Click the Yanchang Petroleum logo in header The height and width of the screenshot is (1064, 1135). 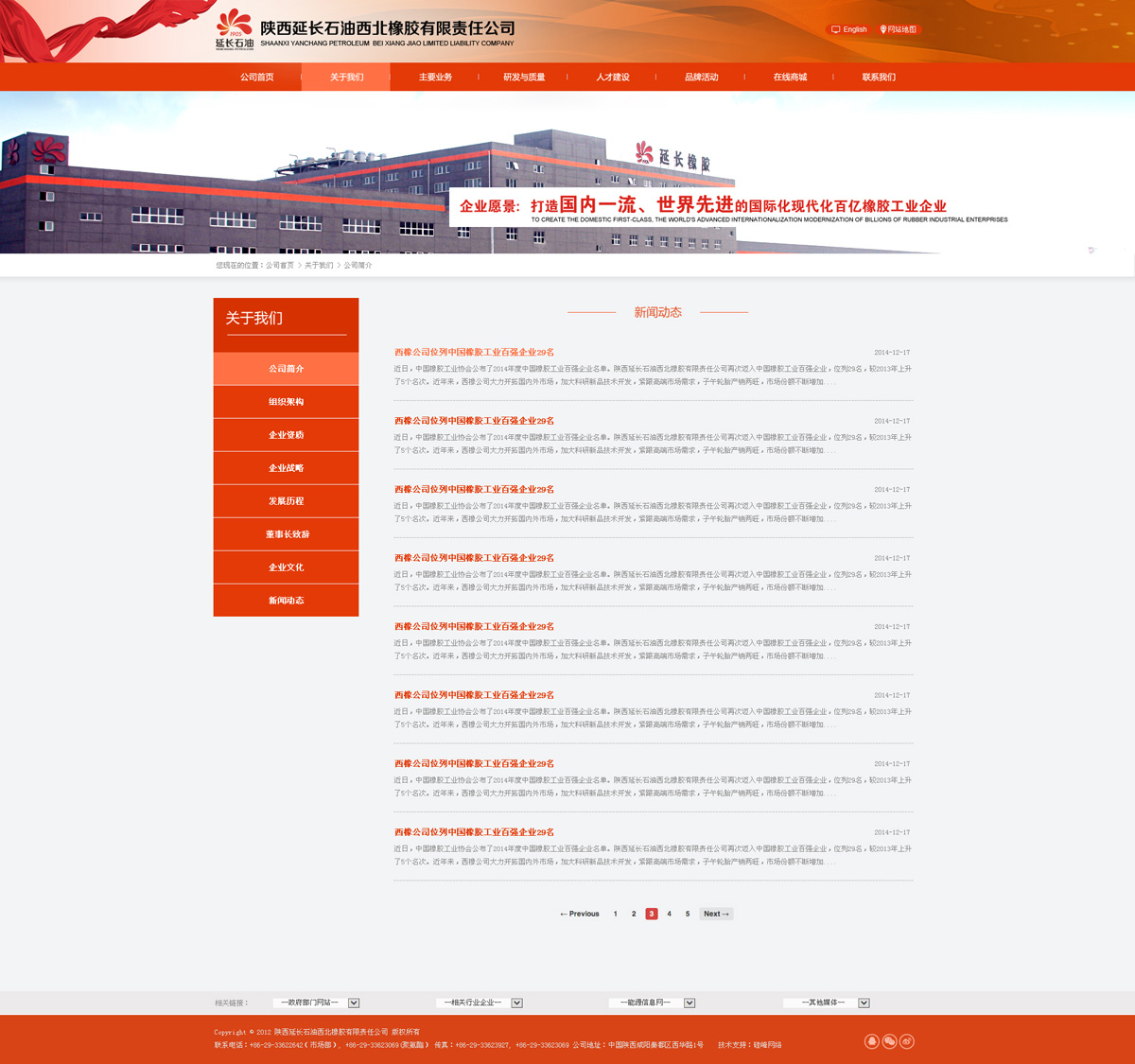pos(235,29)
